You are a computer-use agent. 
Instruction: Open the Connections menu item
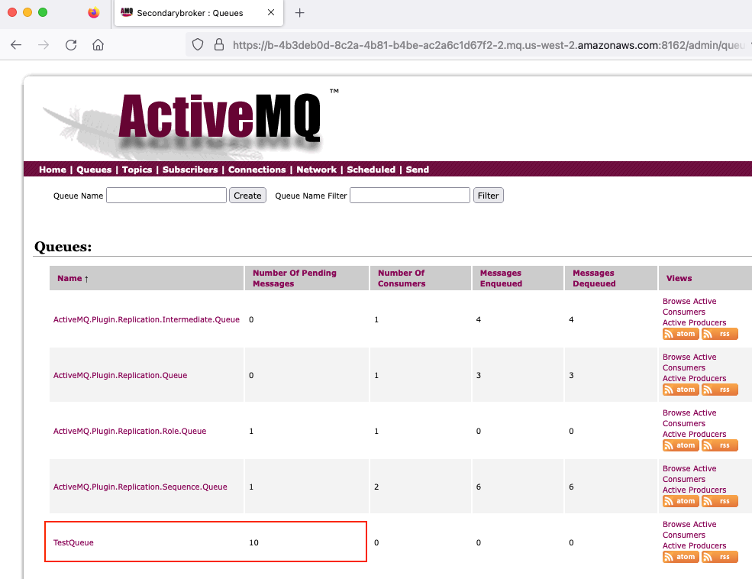(x=257, y=169)
